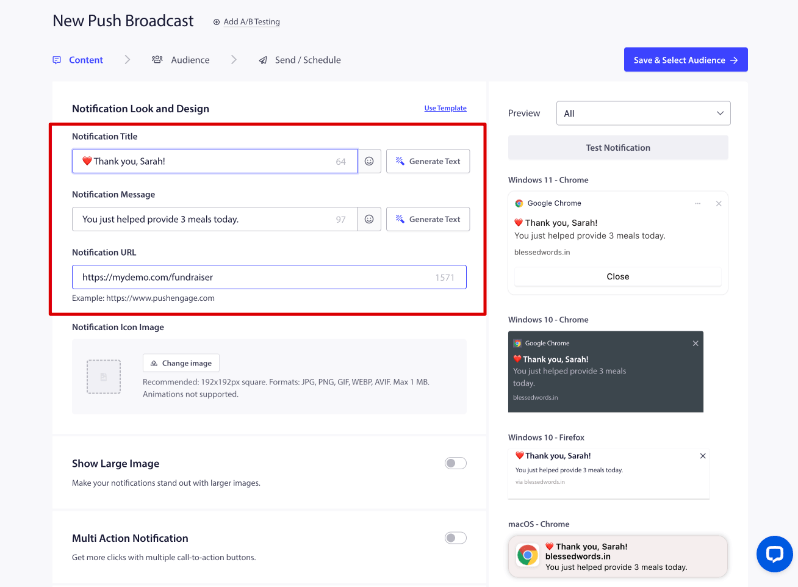Open the Preview platform dropdown
Screen dimensions: 798x587
(643, 114)
